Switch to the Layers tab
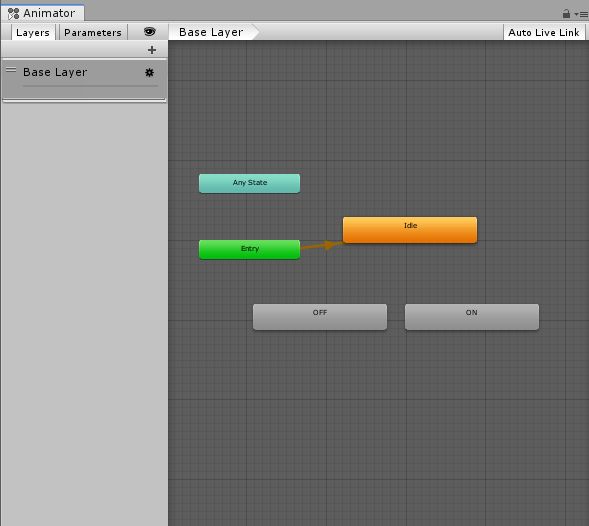Image resolution: width=589 pixels, height=526 pixels. click(33, 32)
